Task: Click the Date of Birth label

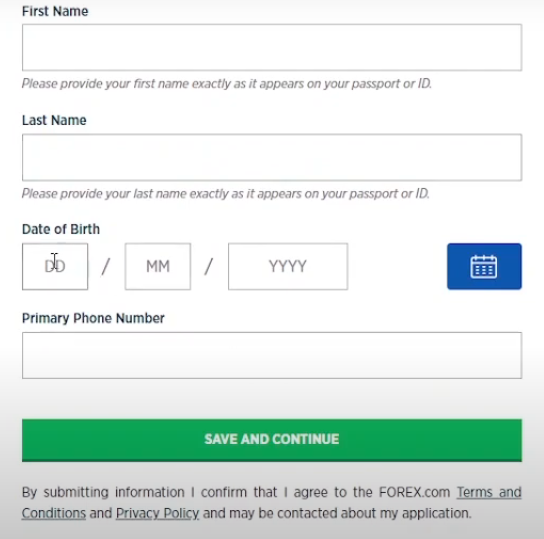Action: (61, 229)
